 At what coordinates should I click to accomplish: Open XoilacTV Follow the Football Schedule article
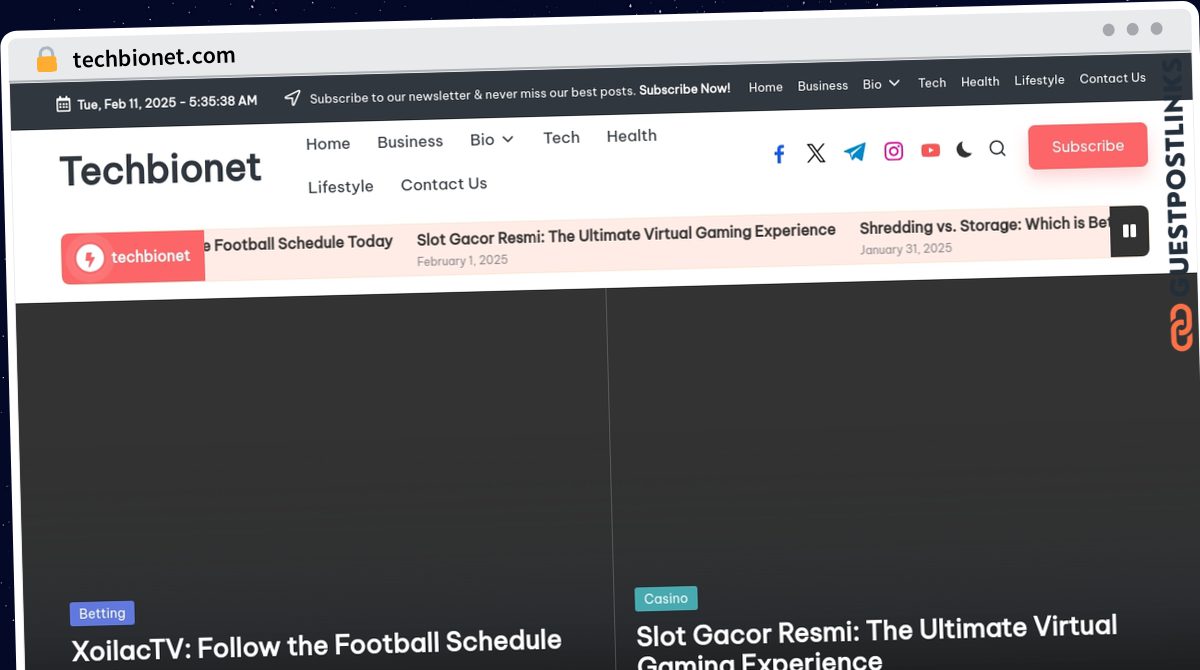[317, 645]
